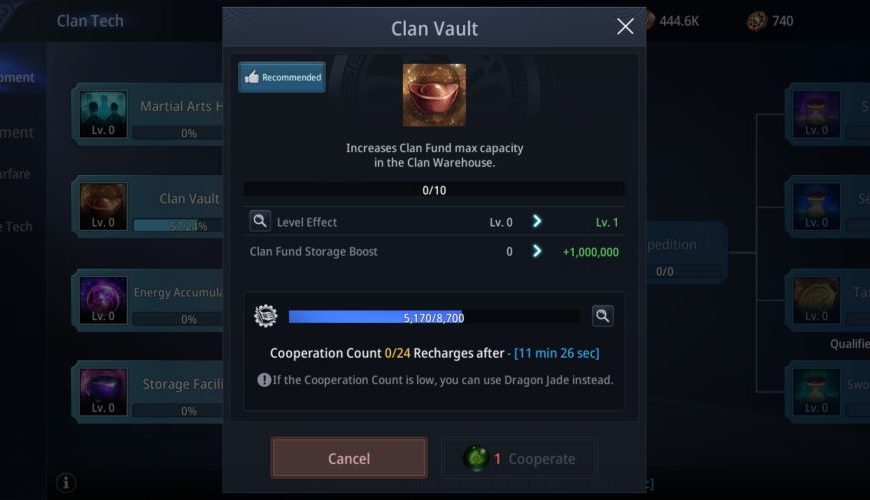Close the Clan Vault dialog
The width and height of the screenshot is (870, 500).
pos(625,26)
